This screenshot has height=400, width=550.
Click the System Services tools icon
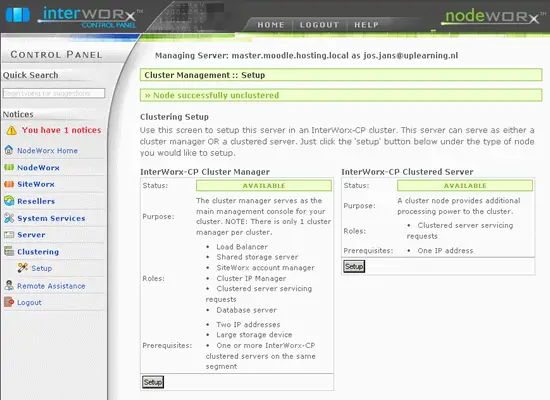pyautogui.click(x=9, y=218)
